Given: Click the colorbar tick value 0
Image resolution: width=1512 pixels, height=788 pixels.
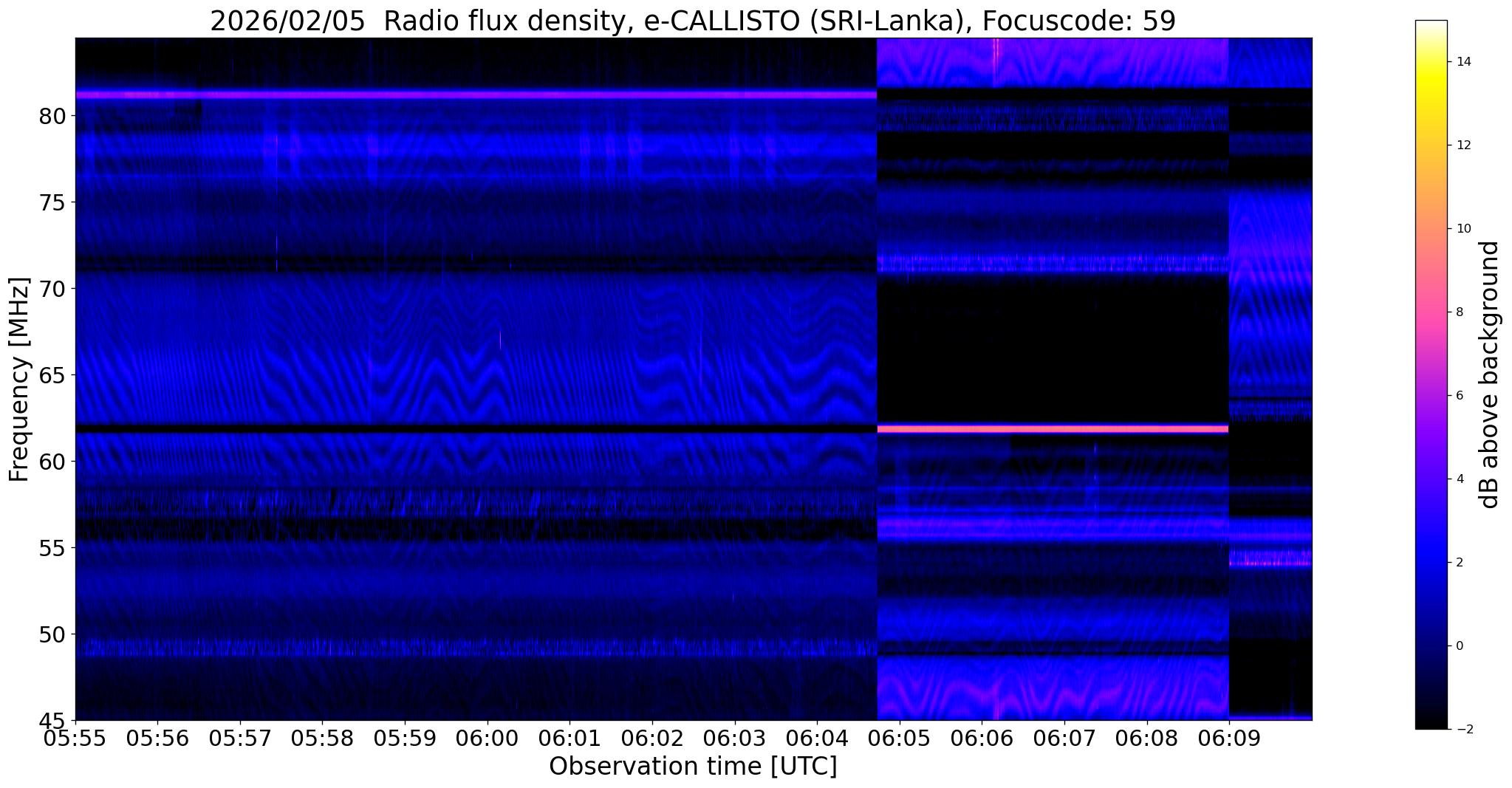Looking at the screenshot, I should pos(1459,646).
